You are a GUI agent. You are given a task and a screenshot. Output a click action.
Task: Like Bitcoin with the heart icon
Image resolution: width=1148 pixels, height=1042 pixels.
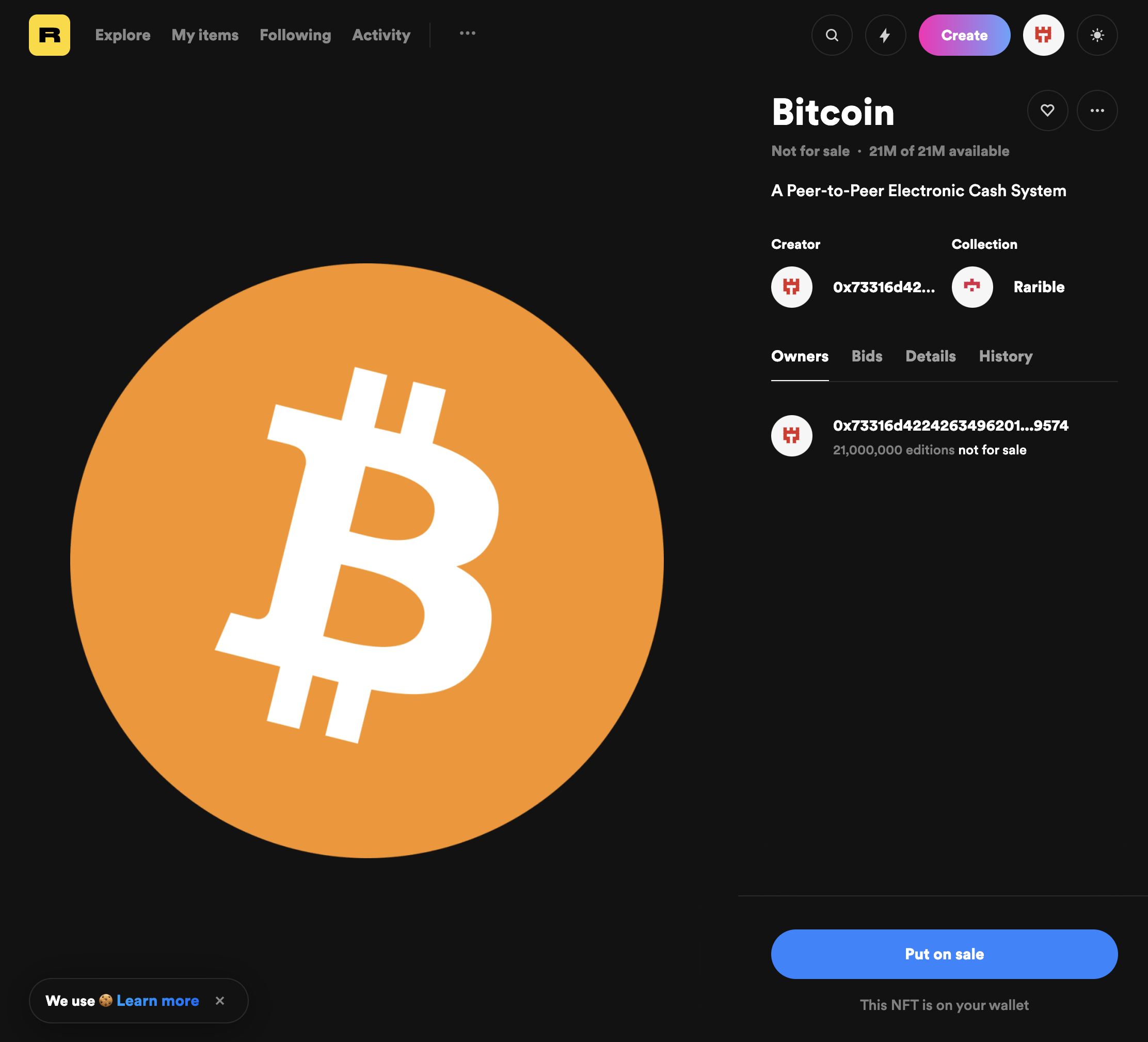point(1047,110)
